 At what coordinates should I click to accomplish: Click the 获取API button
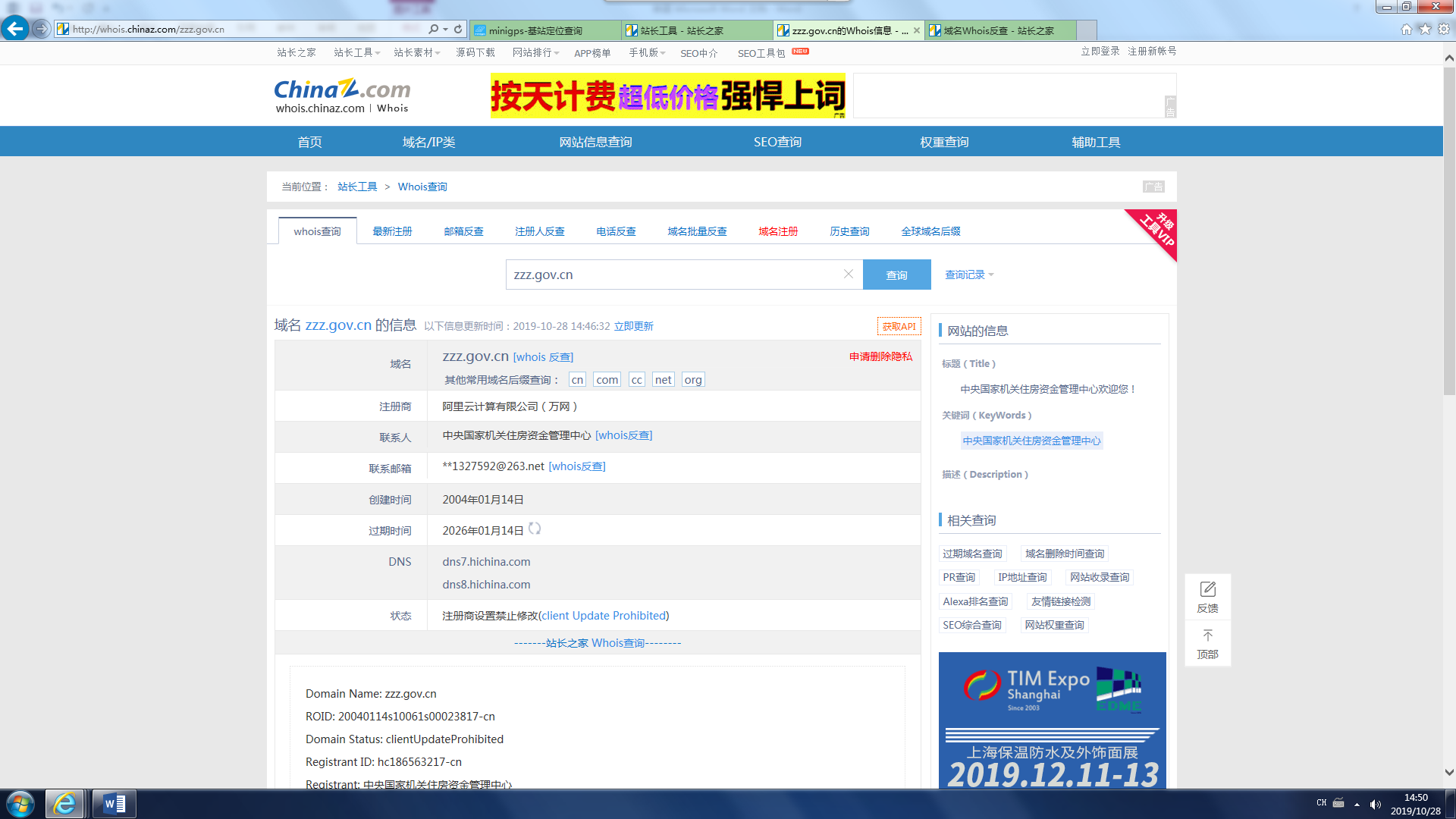click(899, 326)
